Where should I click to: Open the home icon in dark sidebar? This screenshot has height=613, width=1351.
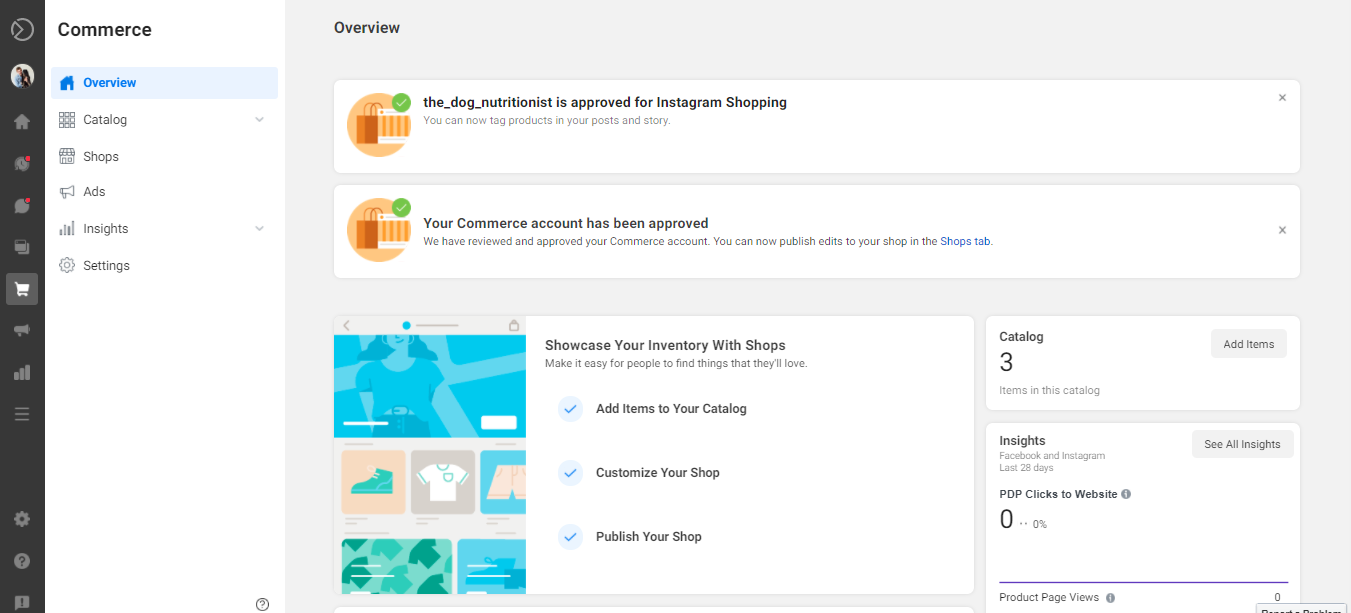[22, 122]
